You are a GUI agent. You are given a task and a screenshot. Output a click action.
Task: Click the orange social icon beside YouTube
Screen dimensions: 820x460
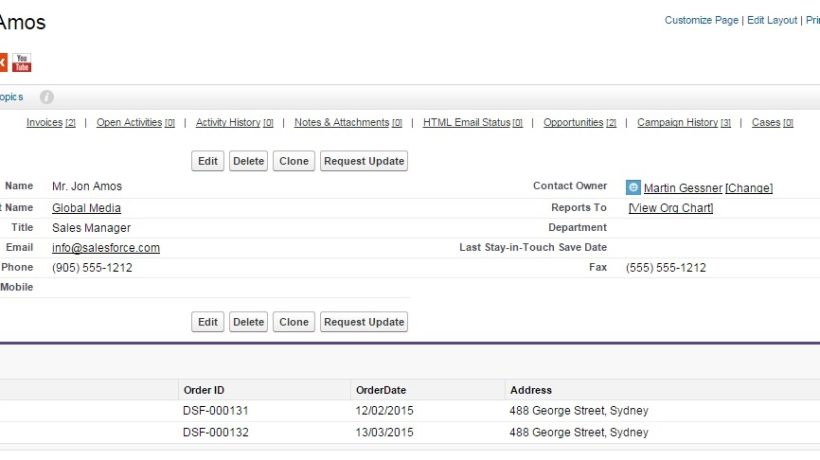(3, 63)
